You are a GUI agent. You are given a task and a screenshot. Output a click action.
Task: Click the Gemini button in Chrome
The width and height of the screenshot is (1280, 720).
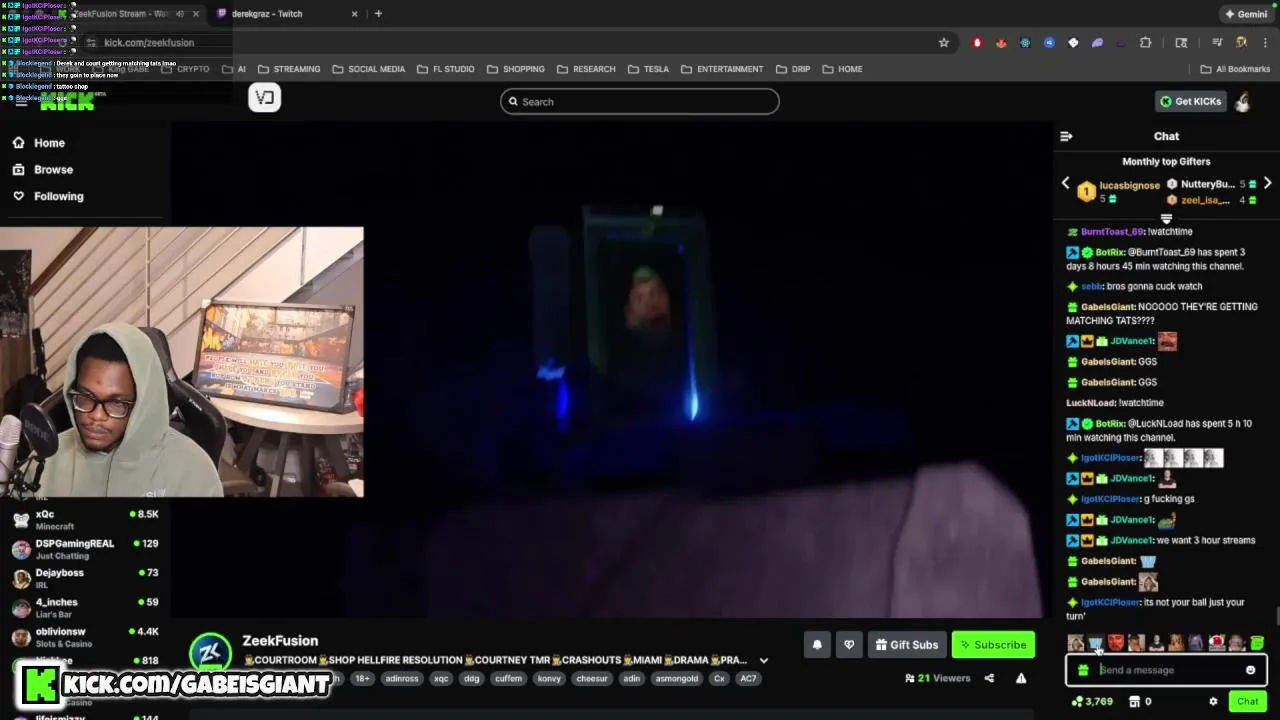click(1246, 14)
